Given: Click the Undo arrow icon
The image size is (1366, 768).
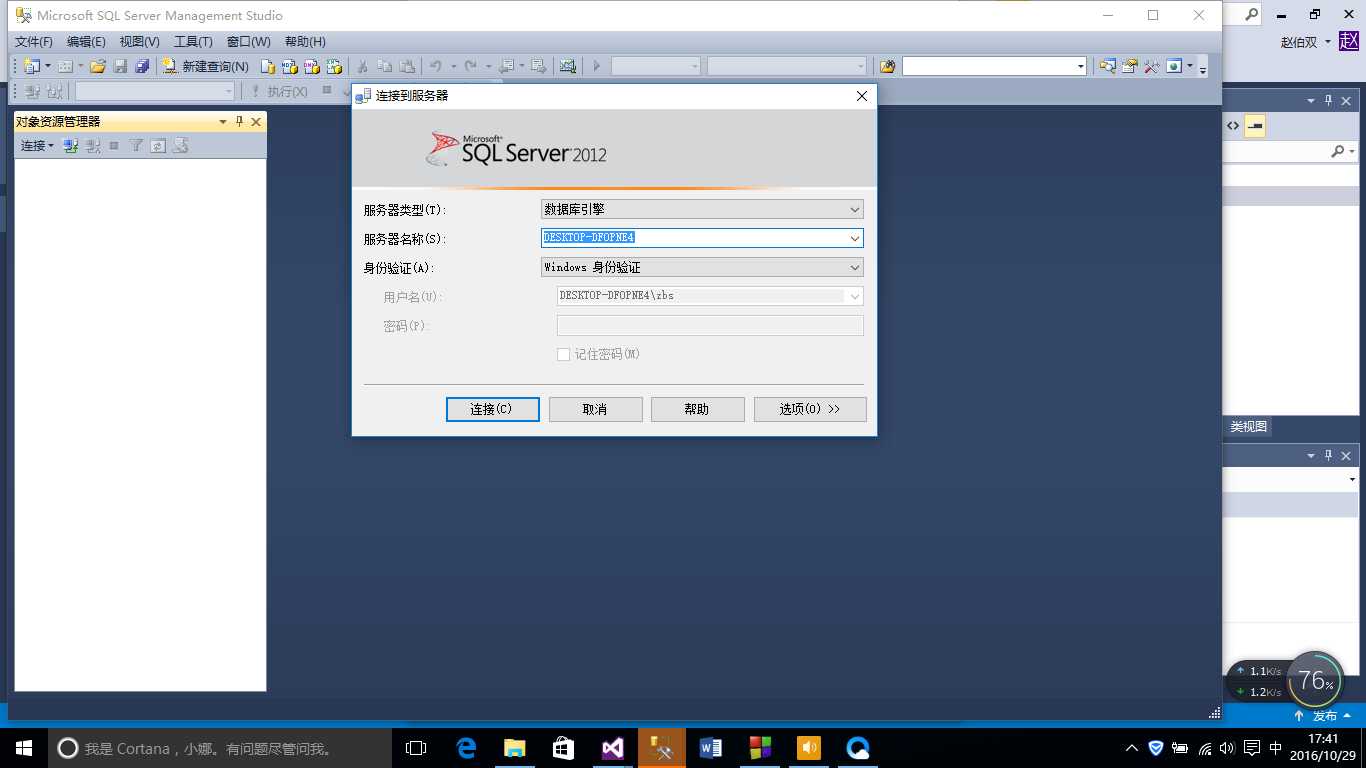Looking at the screenshot, I should [435, 66].
